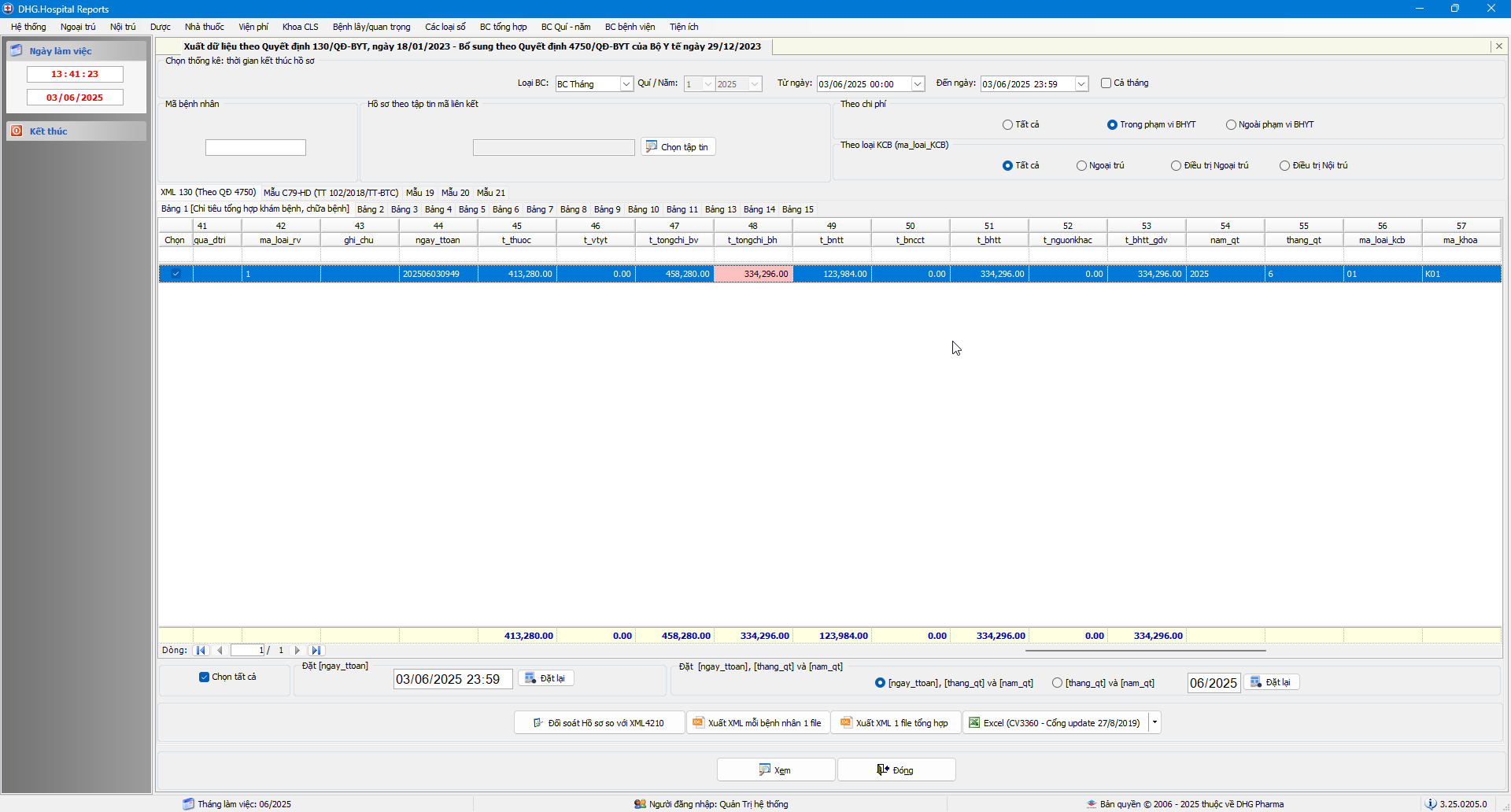Screen dimensions: 1511x812
Task: Select Điều trị Nội trú option
Action: tap(1284, 165)
